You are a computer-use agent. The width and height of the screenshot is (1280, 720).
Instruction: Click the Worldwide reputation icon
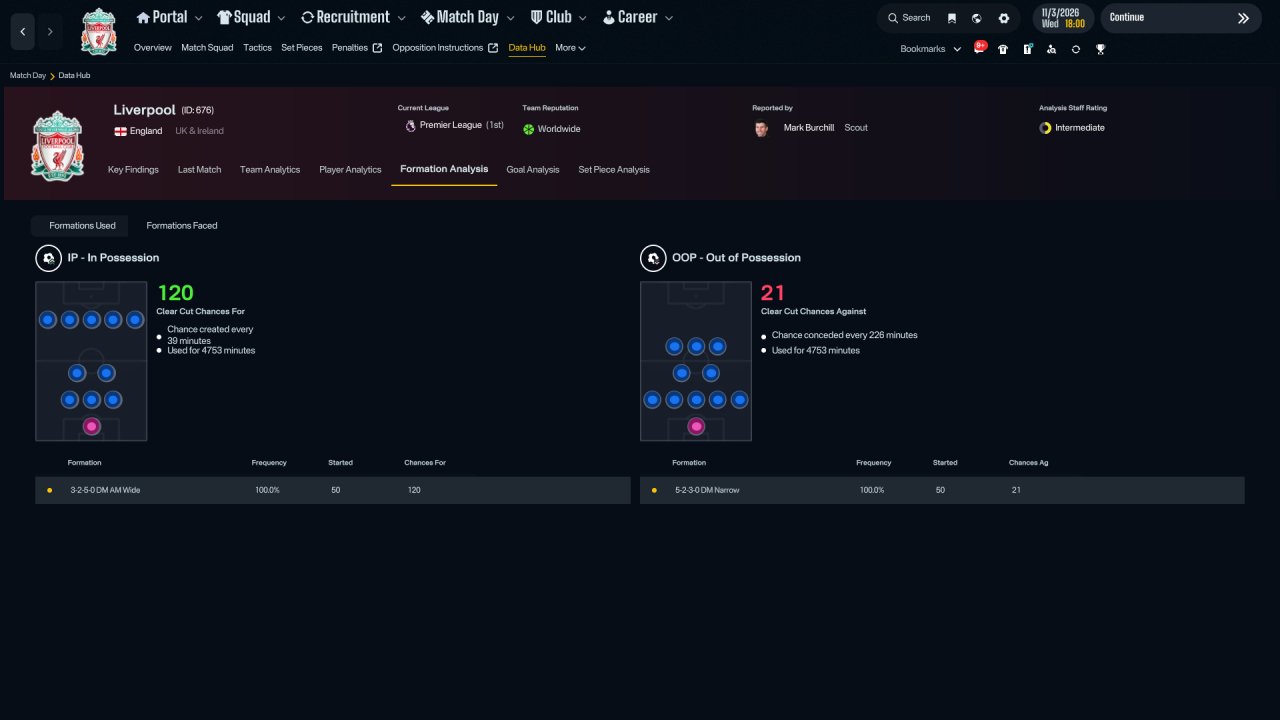pos(529,129)
